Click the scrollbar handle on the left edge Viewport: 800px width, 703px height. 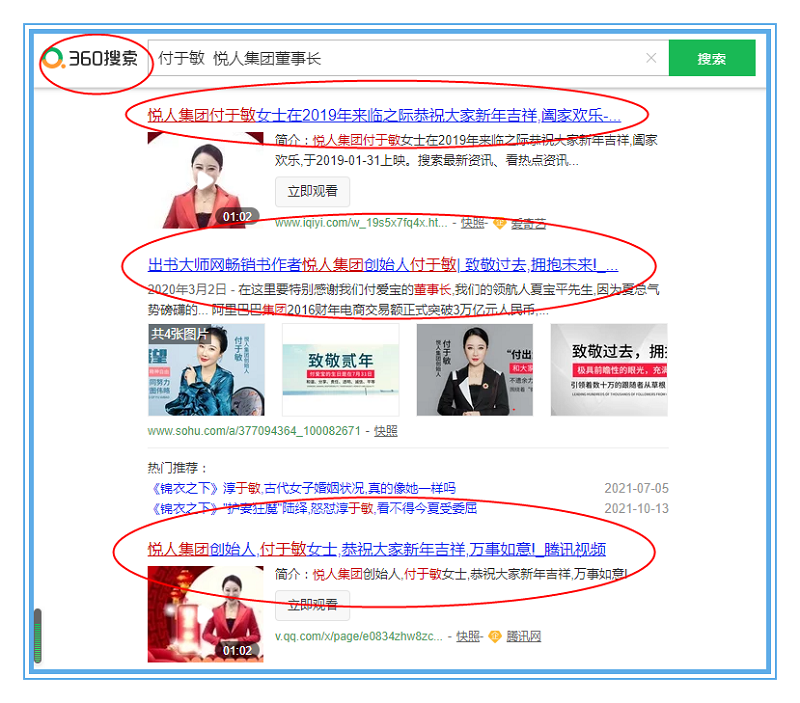39,636
